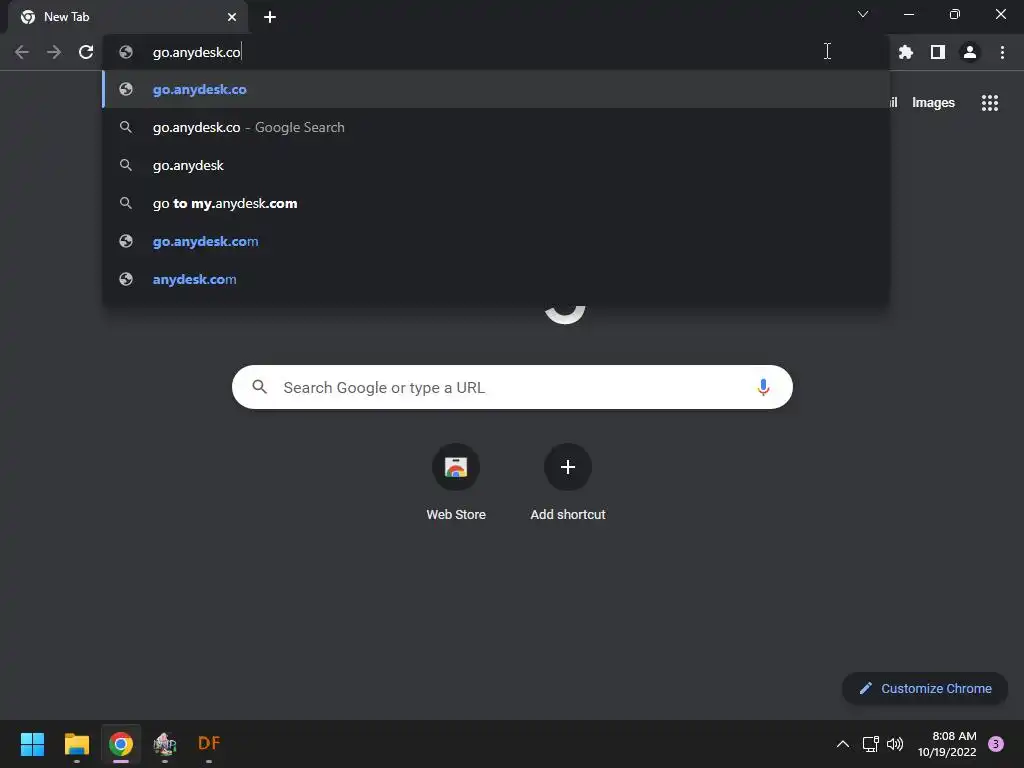Start voice search with the microphone icon
Screen dimensions: 1024x768
click(x=763, y=387)
